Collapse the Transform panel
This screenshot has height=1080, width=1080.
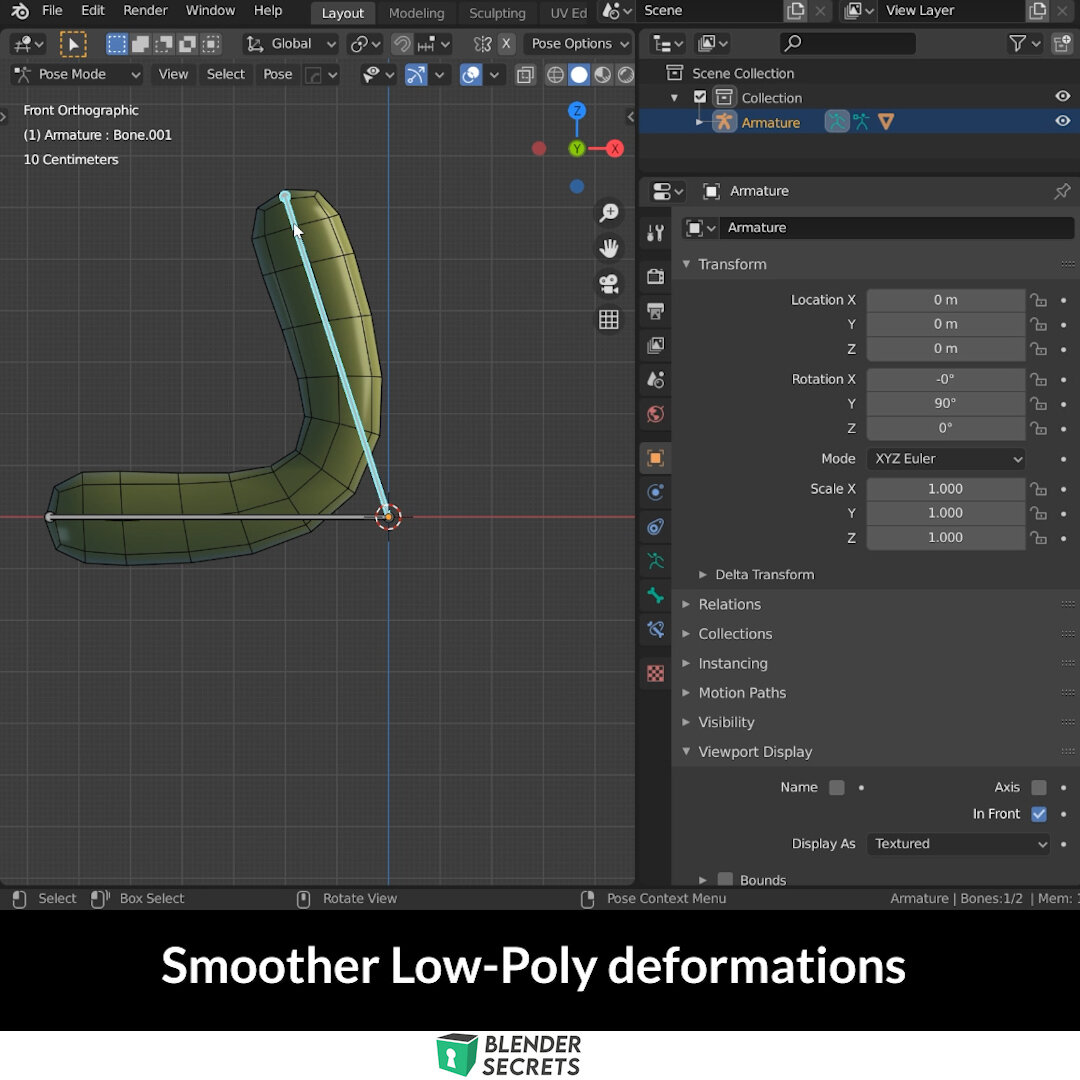coord(686,264)
